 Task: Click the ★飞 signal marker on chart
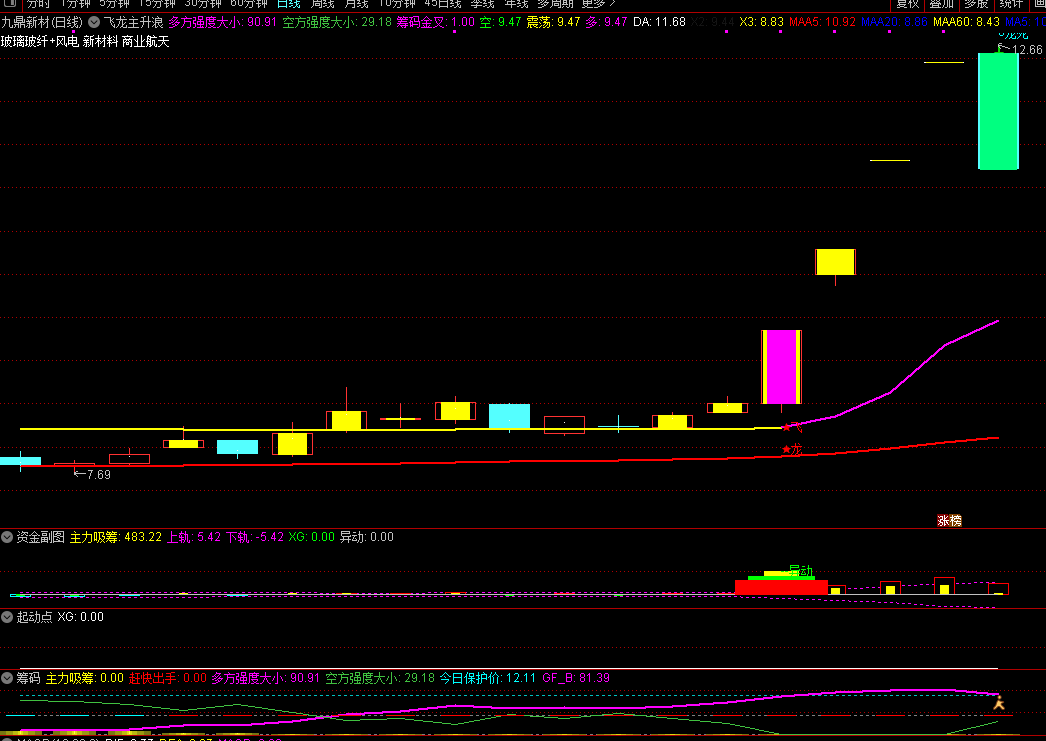click(x=791, y=427)
